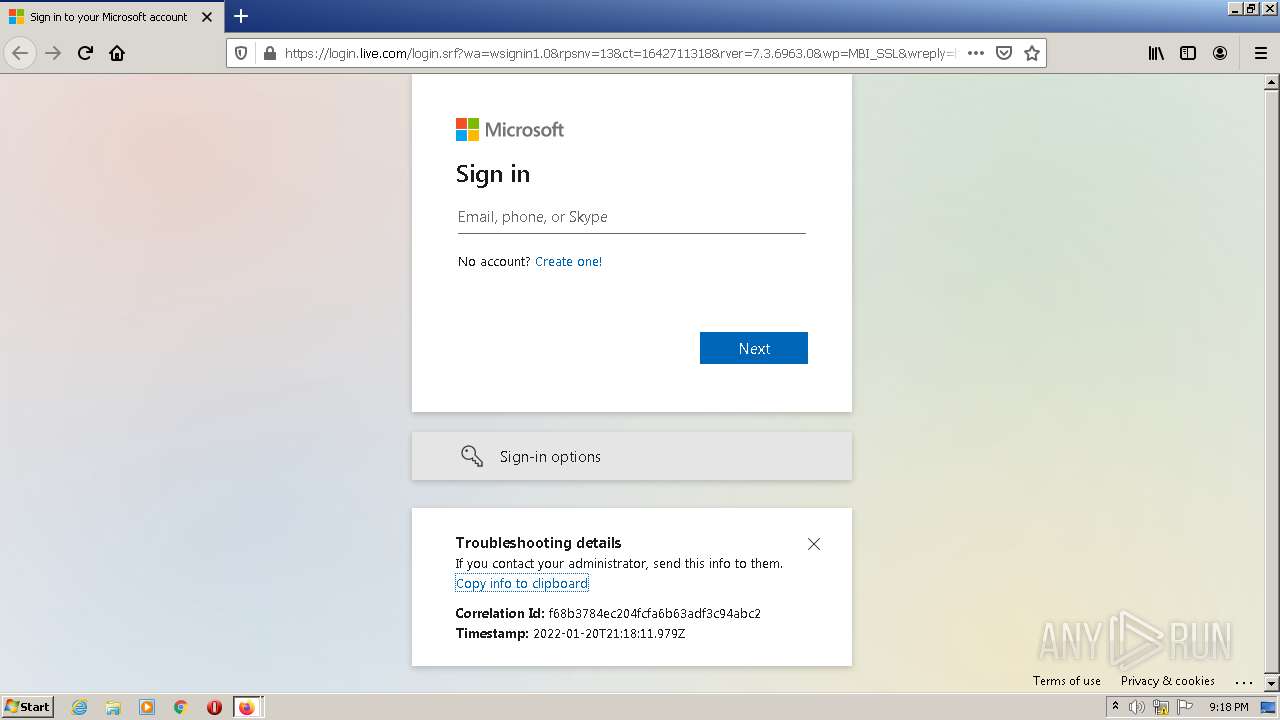Open the footer ellipsis more options

[1244, 681]
